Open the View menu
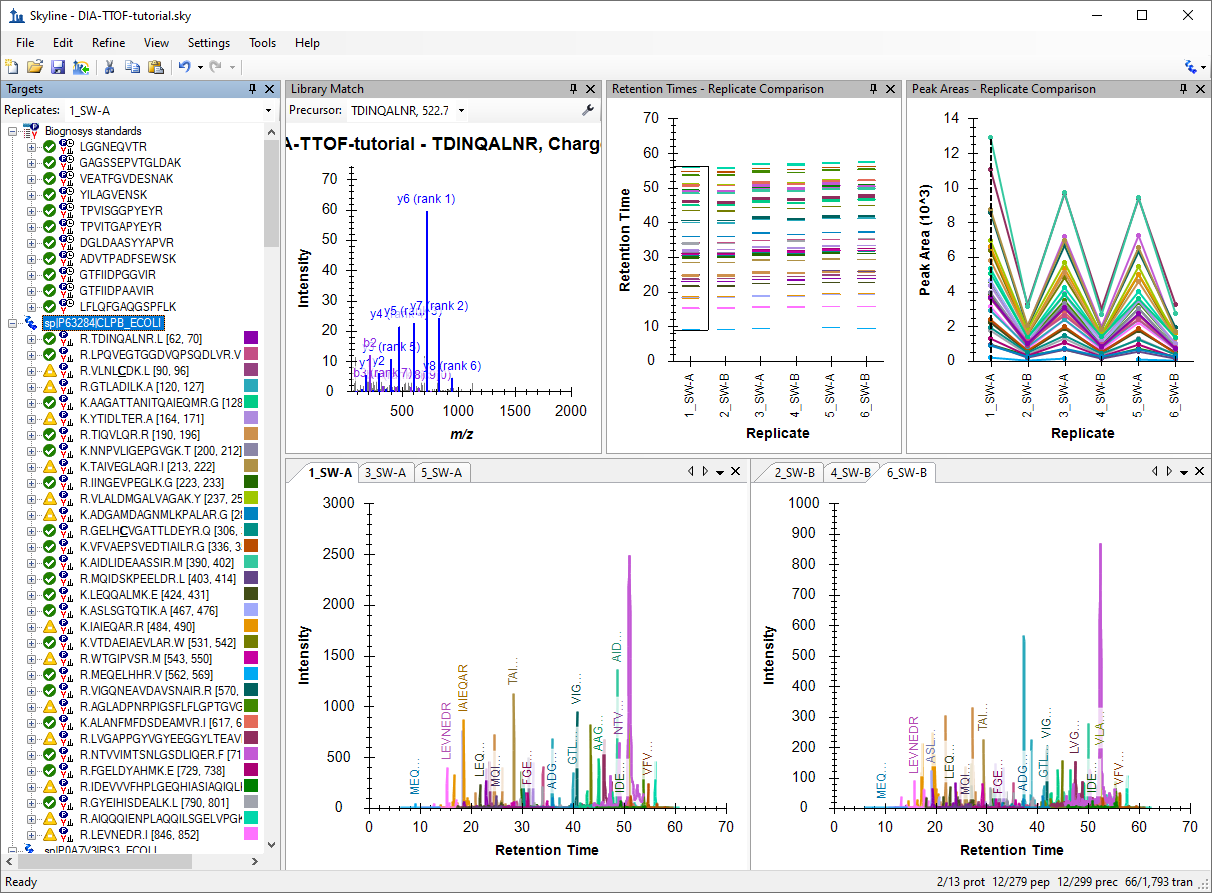Viewport: 1212px width, 893px height. 157,43
